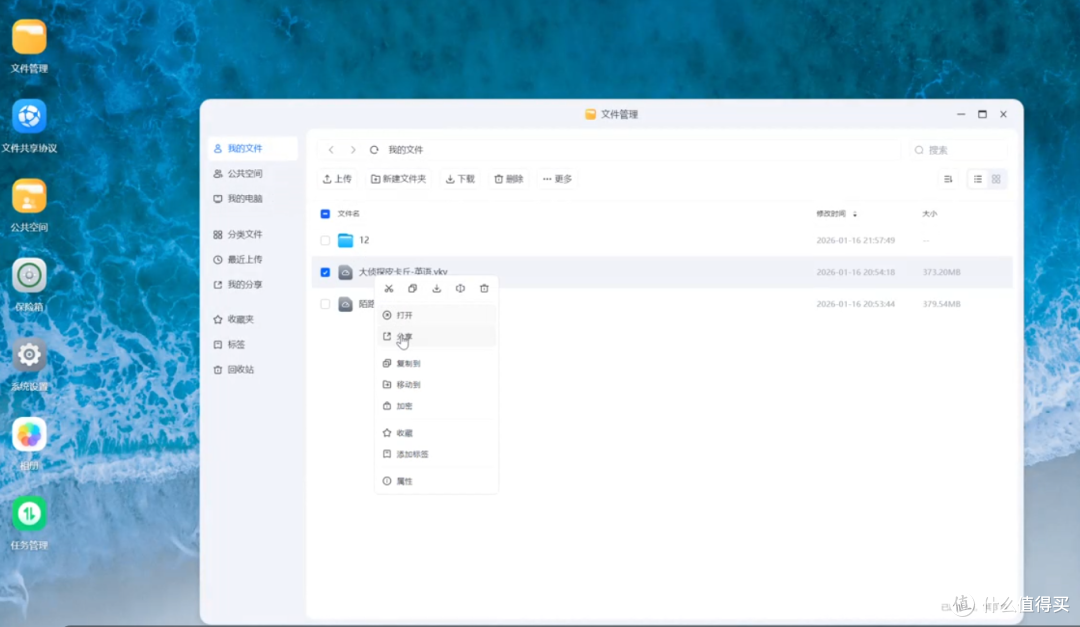The image size is (1080, 627).
Task: Select 标签 in the sidebar
Action: (x=253, y=345)
